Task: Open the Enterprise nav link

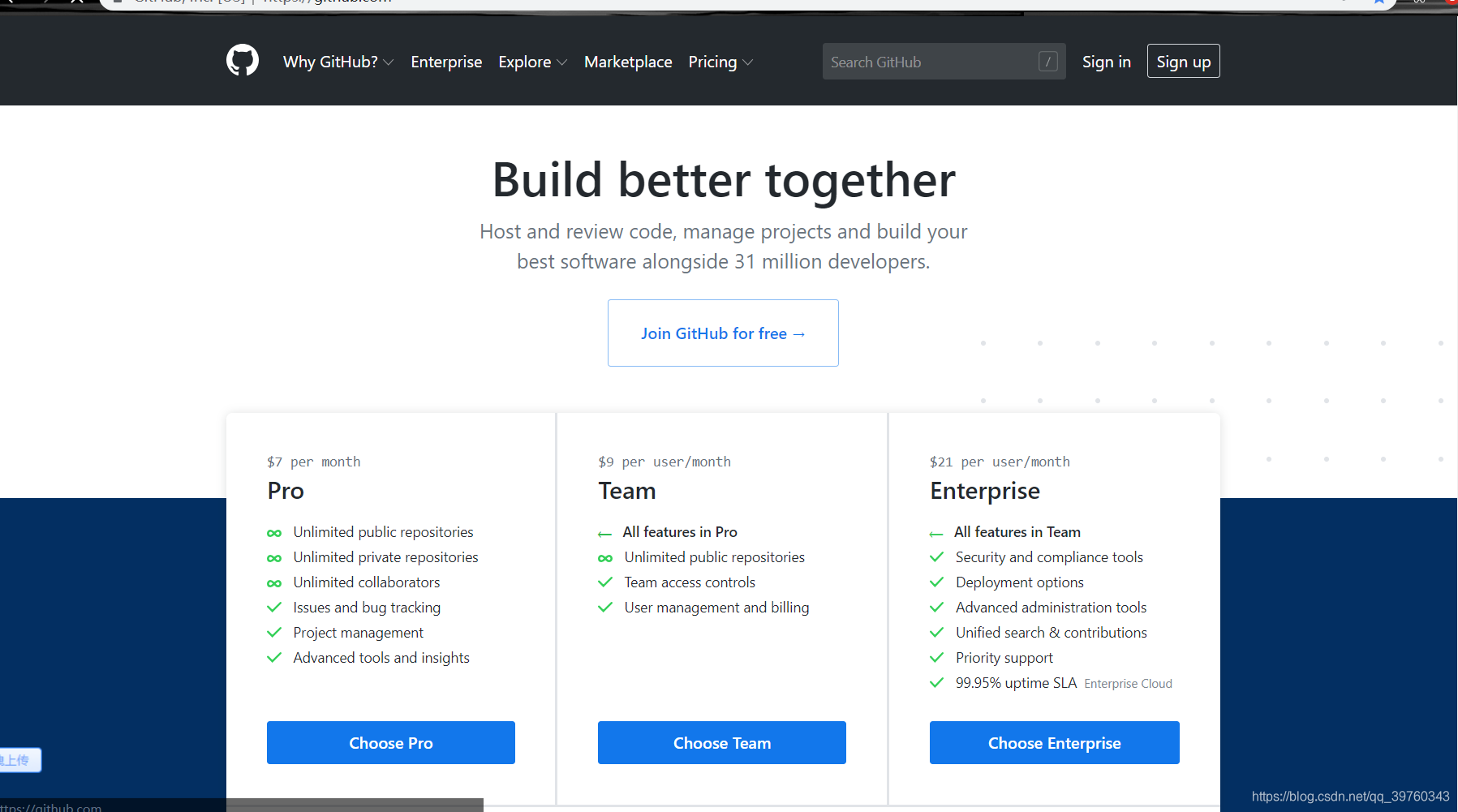Action: pos(446,62)
